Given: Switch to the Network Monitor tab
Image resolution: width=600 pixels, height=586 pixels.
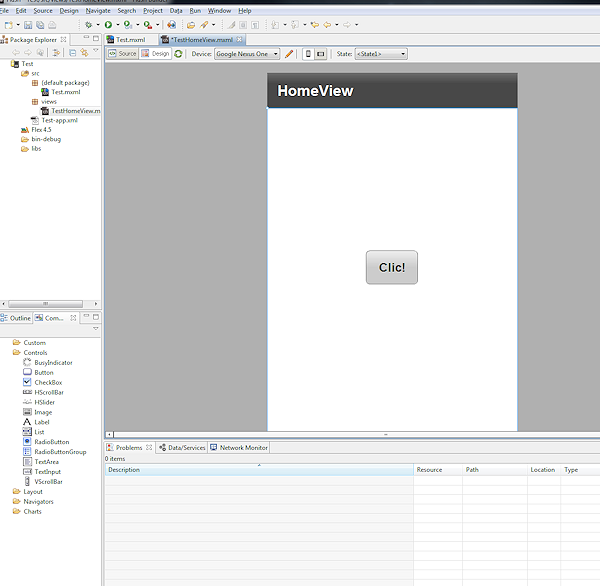Looking at the screenshot, I should (x=239, y=448).
